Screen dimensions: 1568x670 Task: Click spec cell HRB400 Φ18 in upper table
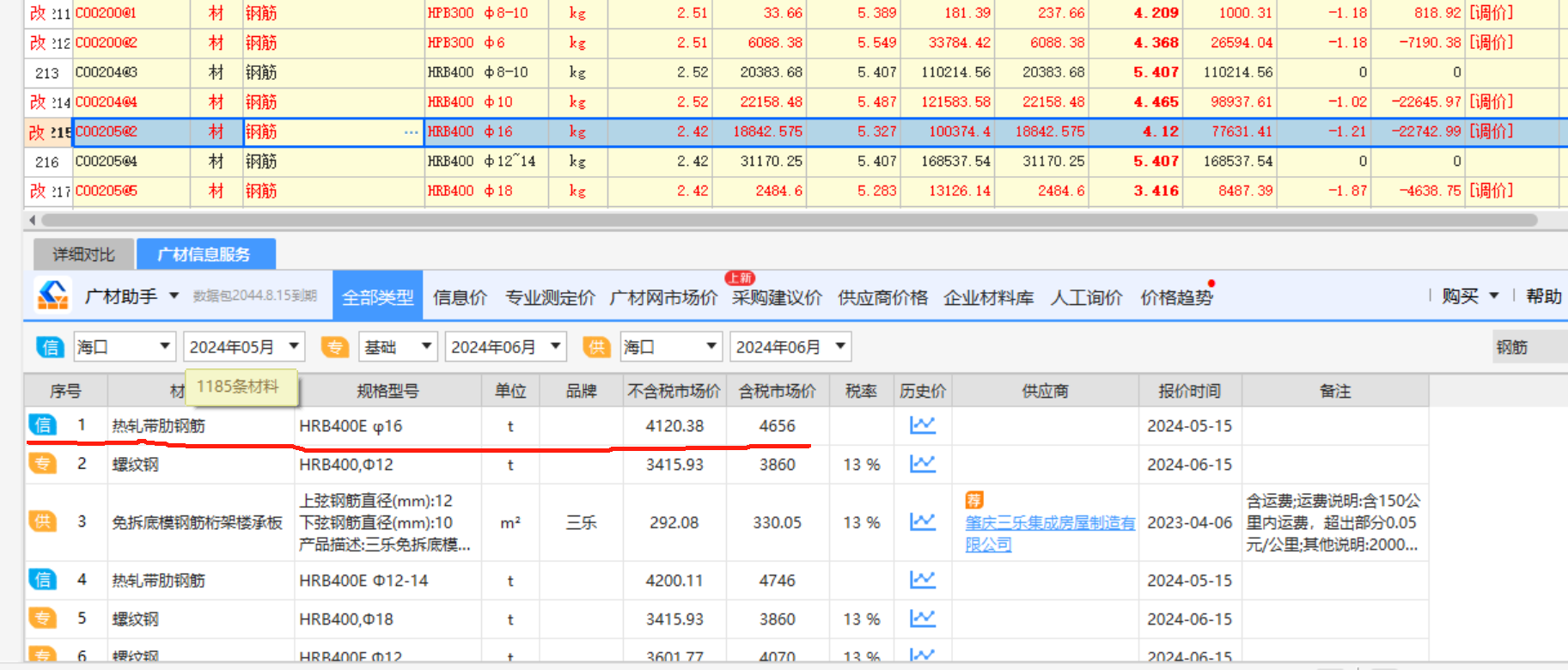point(487,191)
